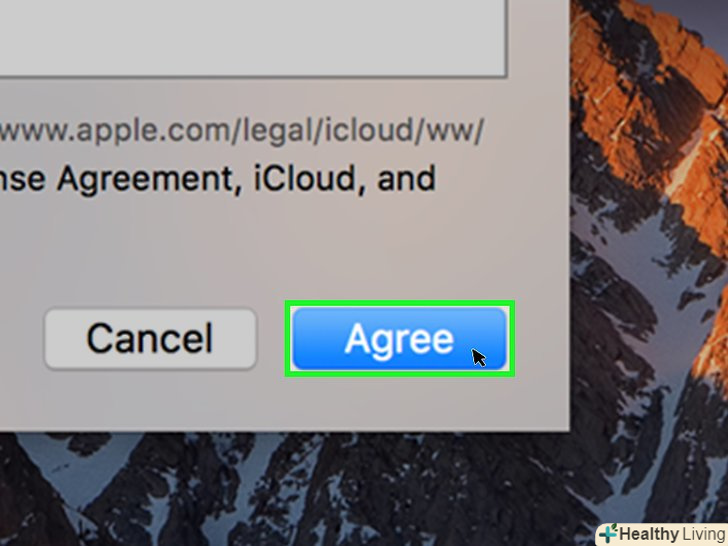Open the apple.com/legal/icloud/ww/ URL
The width and height of the screenshot is (728, 546).
(241, 131)
